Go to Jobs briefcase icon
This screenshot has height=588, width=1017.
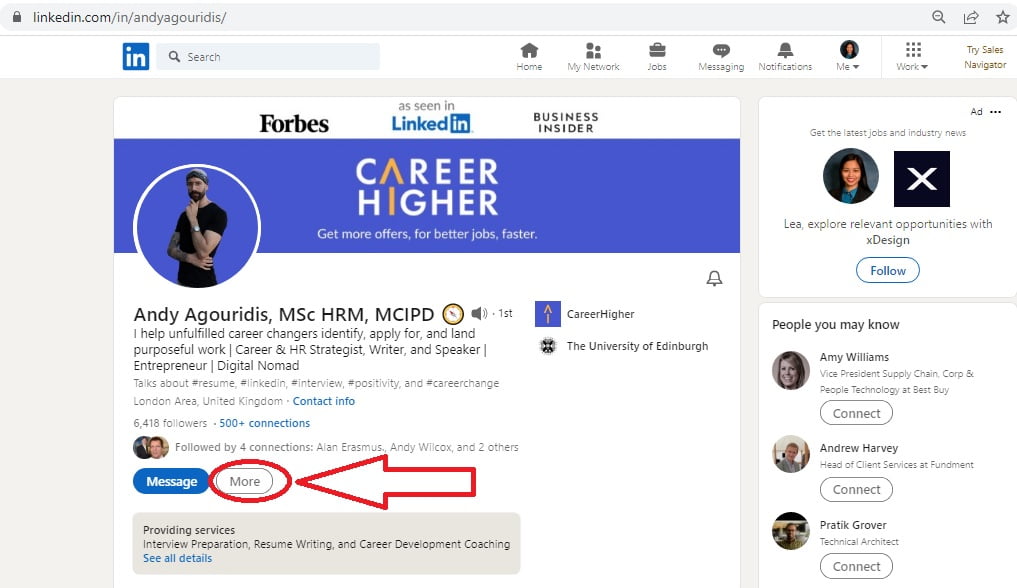[657, 56]
